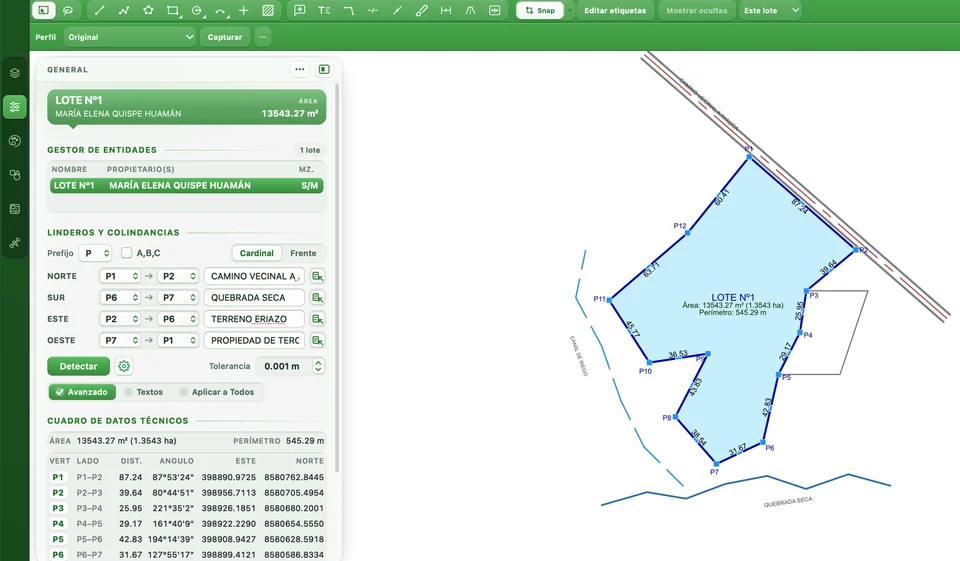
Task: Open the Perfil Original dropdown
Action: pyautogui.click(x=130, y=37)
